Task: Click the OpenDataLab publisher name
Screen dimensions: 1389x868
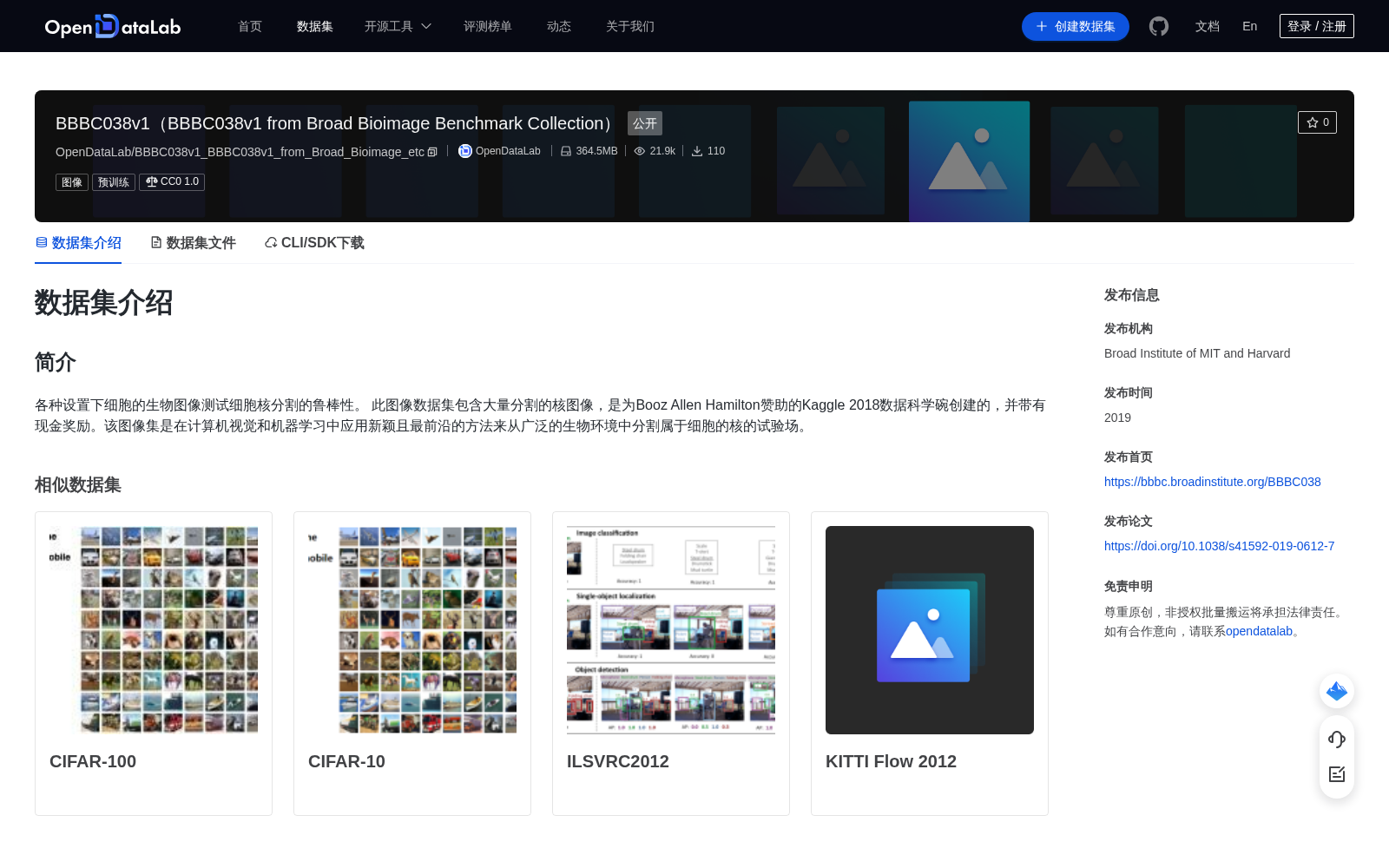Action: 508,151
